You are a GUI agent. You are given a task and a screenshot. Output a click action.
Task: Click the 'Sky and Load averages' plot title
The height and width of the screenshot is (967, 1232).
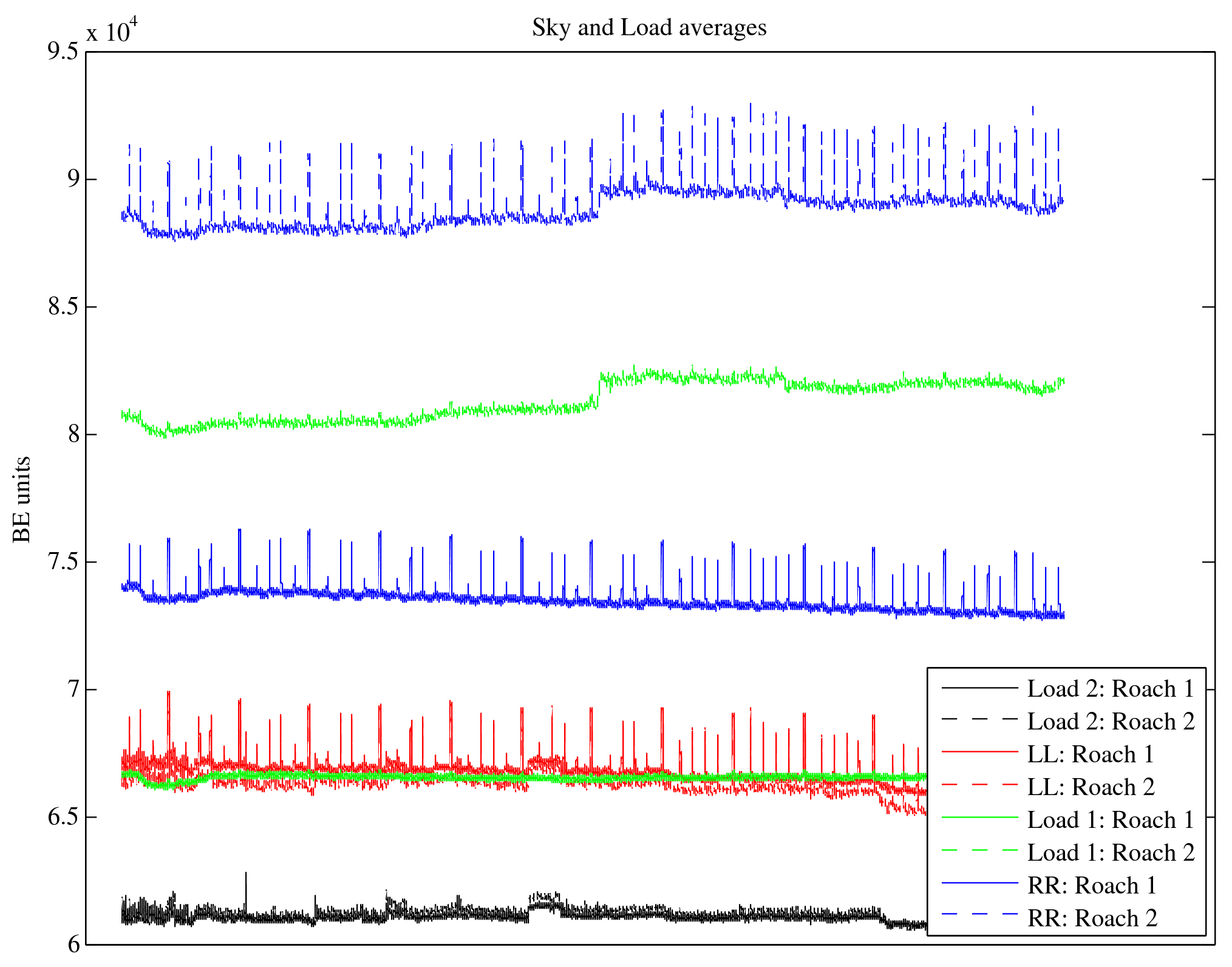(x=649, y=28)
